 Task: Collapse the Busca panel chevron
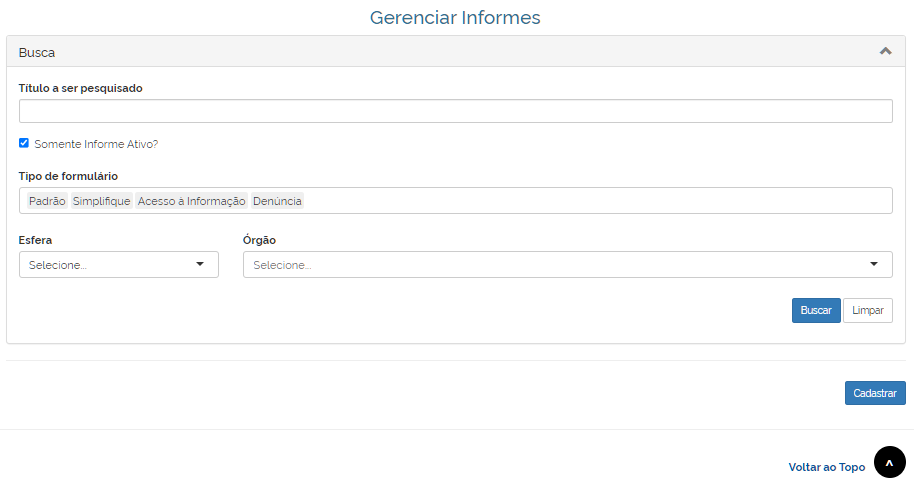pyautogui.click(x=885, y=51)
